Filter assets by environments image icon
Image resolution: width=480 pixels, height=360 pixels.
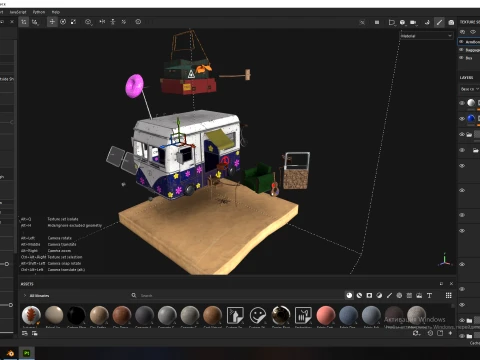click(x=419, y=295)
